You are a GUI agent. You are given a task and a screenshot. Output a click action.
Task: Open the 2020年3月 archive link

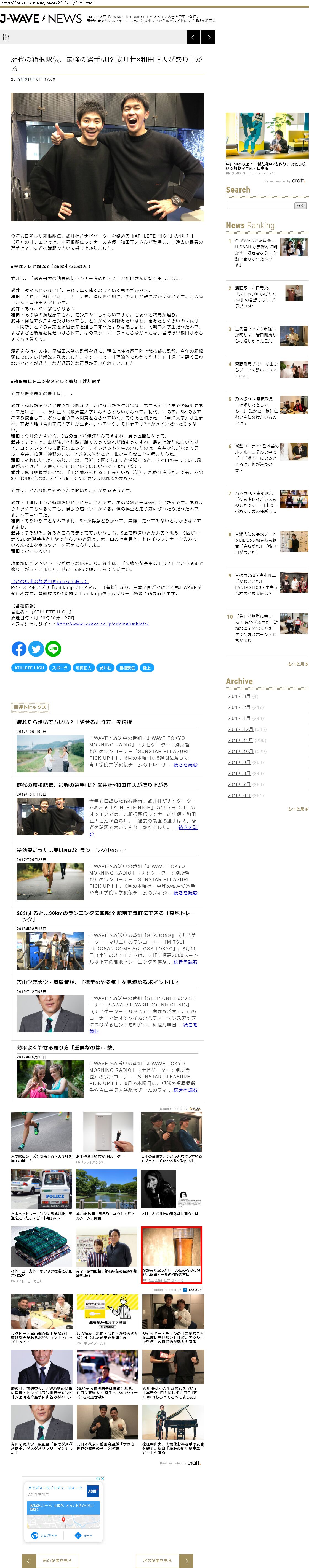coord(239,696)
